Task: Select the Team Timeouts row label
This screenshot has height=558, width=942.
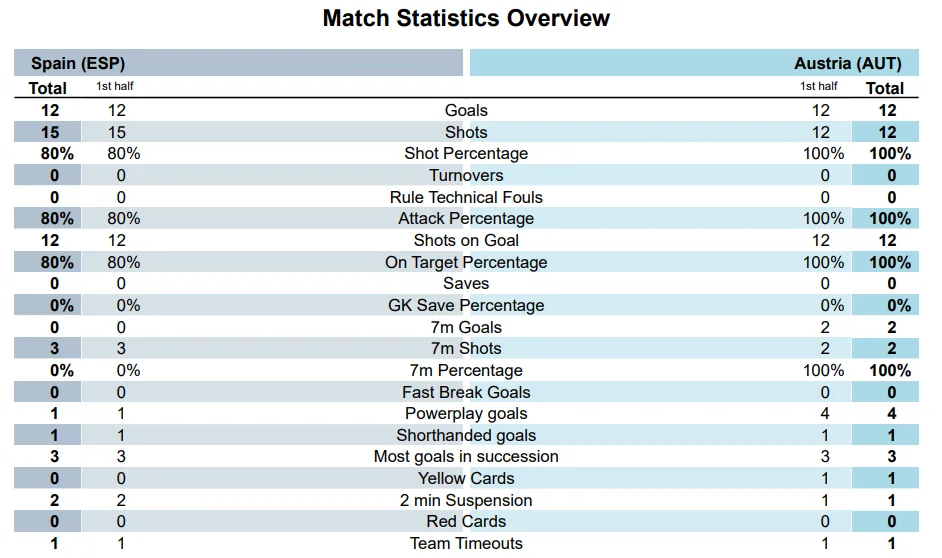Action: 466,544
